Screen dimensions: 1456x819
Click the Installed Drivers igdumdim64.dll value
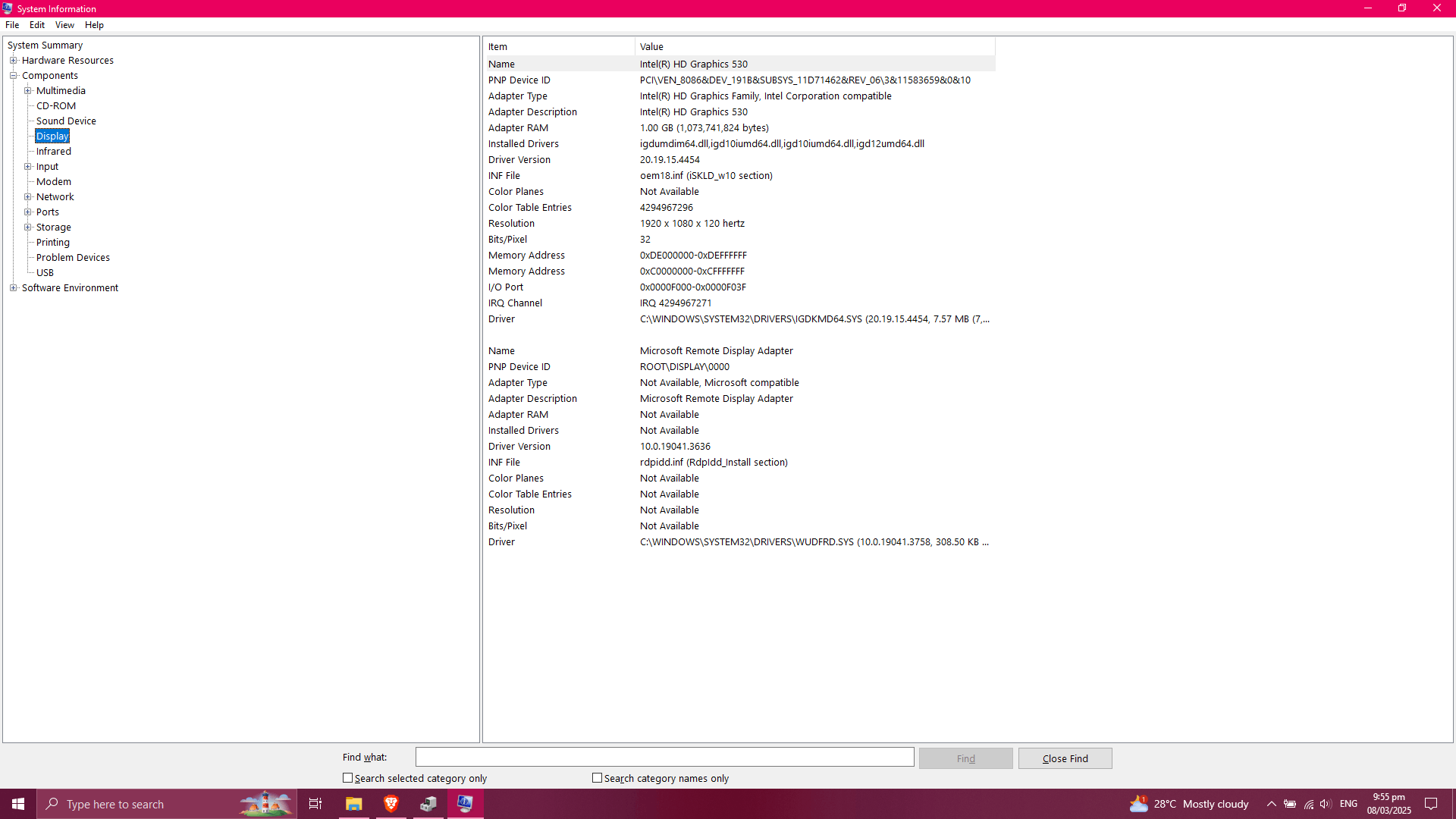(782, 144)
